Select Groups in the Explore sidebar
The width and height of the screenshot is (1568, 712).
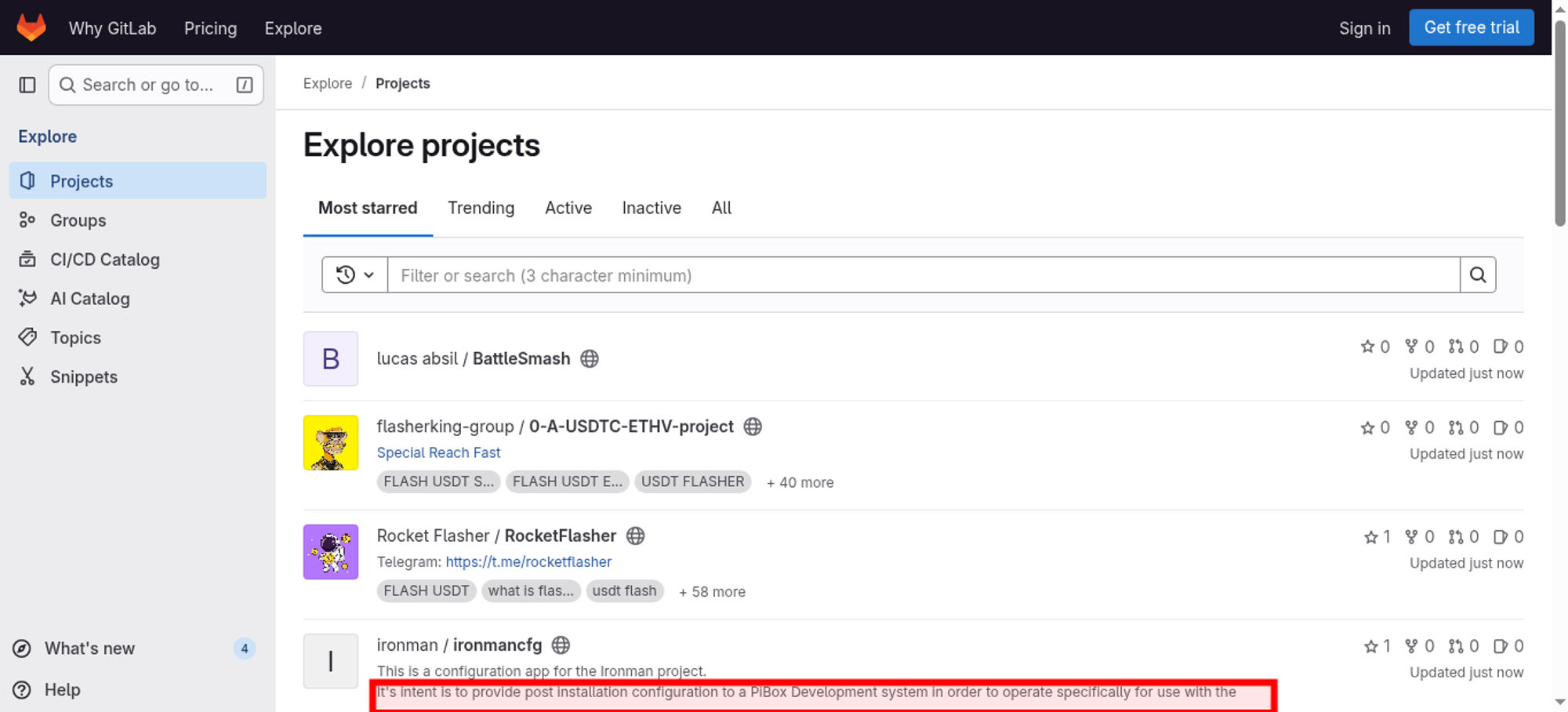pyautogui.click(x=138, y=220)
